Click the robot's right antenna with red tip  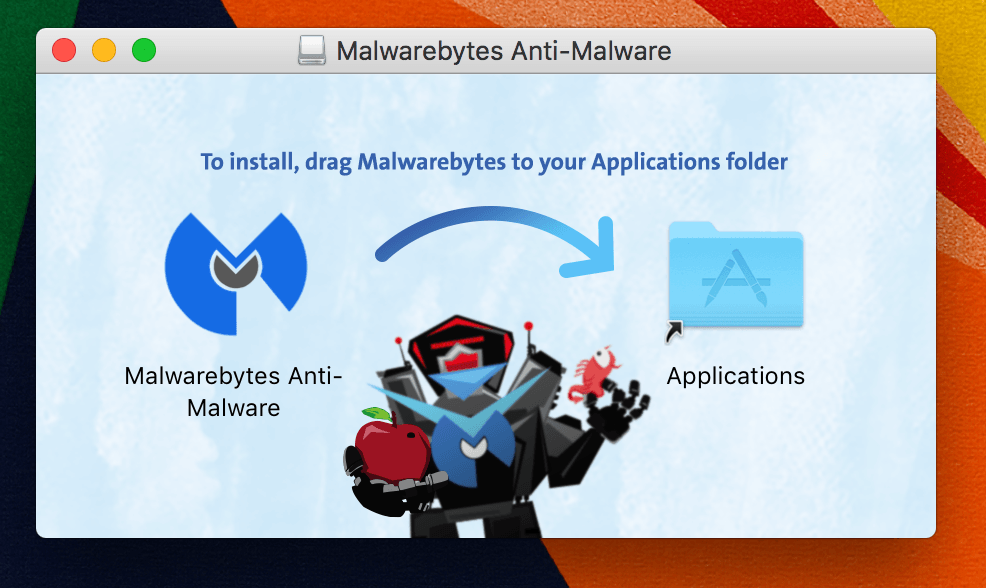tap(529, 340)
